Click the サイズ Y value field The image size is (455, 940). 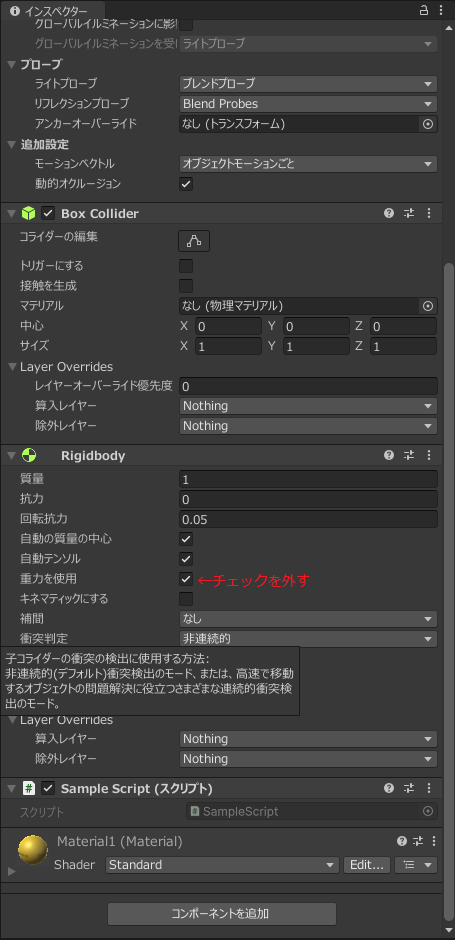point(316,347)
